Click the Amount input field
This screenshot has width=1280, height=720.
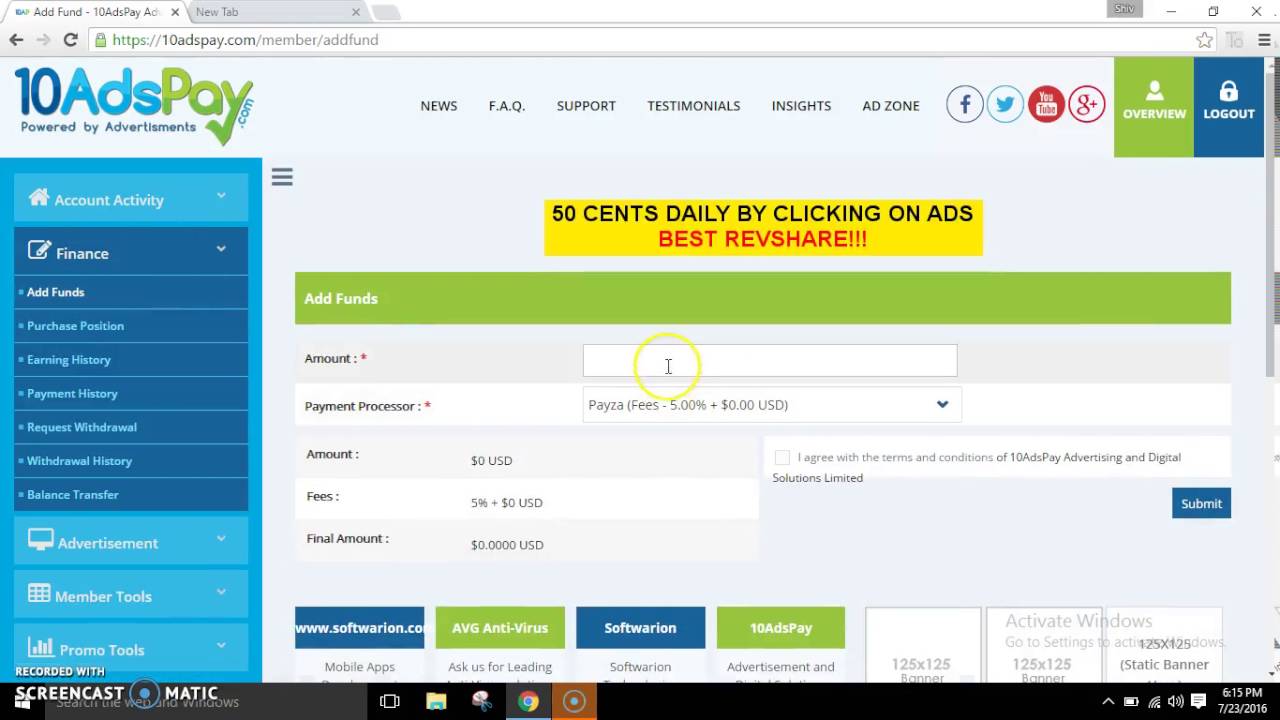pyautogui.click(x=770, y=361)
